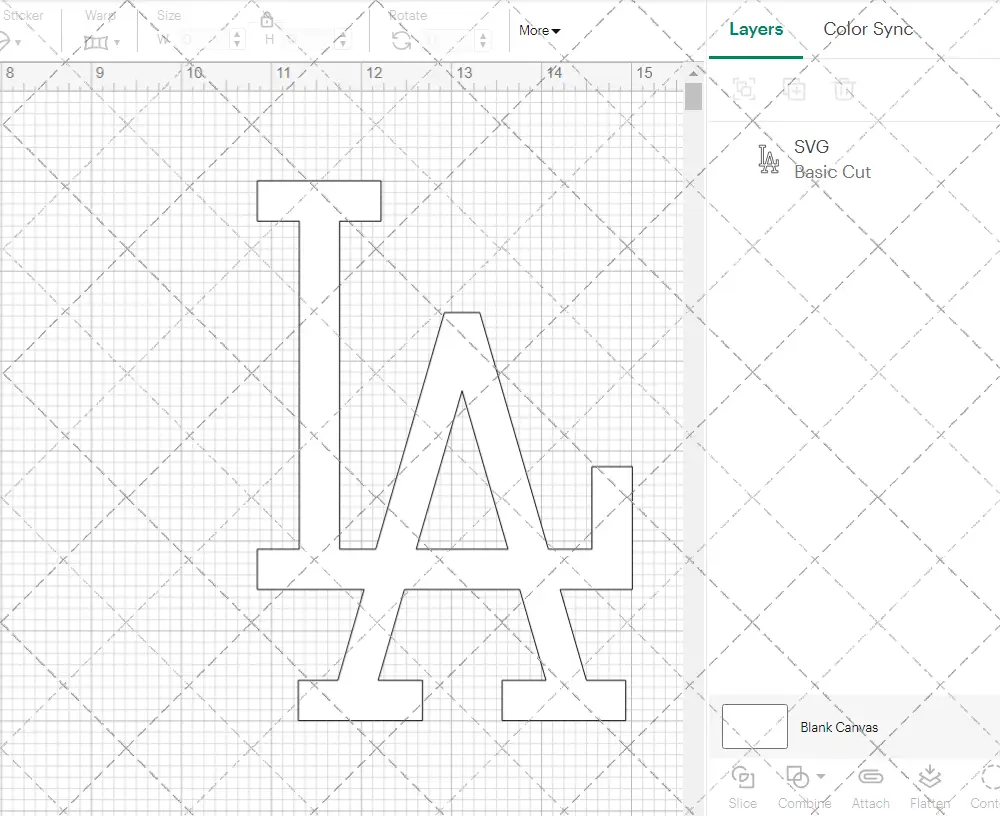Select the SVG Basic Cut layer

pos(831,159)
